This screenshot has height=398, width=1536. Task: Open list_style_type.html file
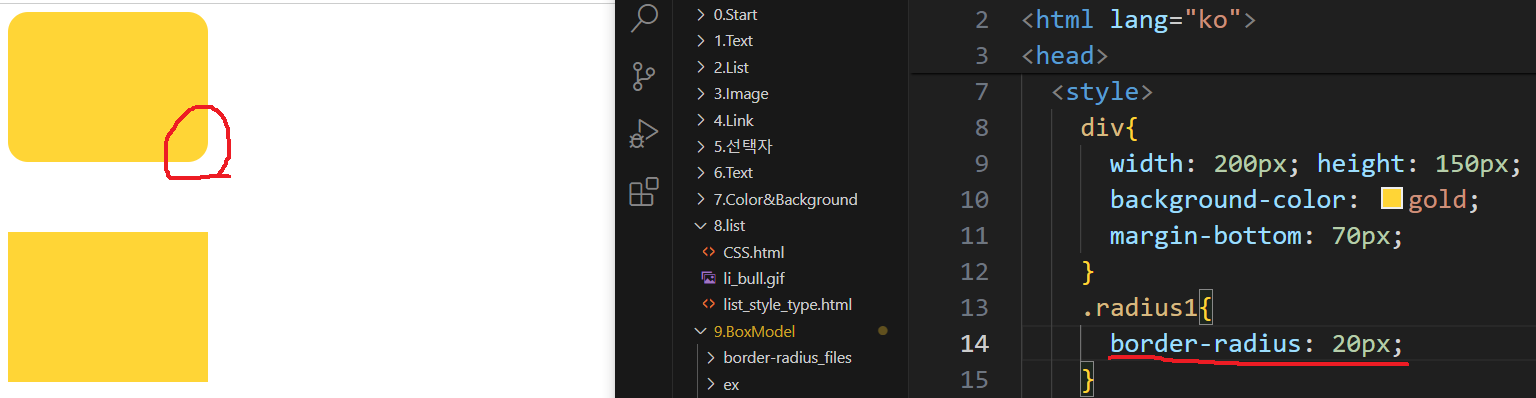tap(787, 304)
